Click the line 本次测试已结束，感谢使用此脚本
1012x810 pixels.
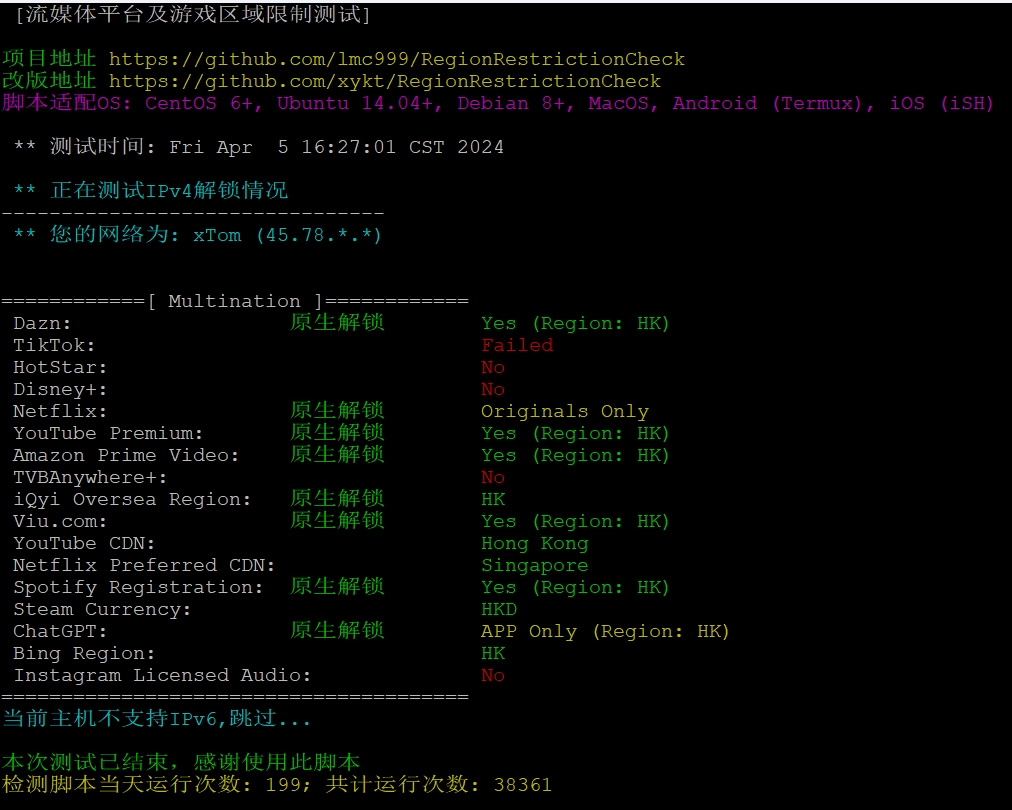(181, 762)
